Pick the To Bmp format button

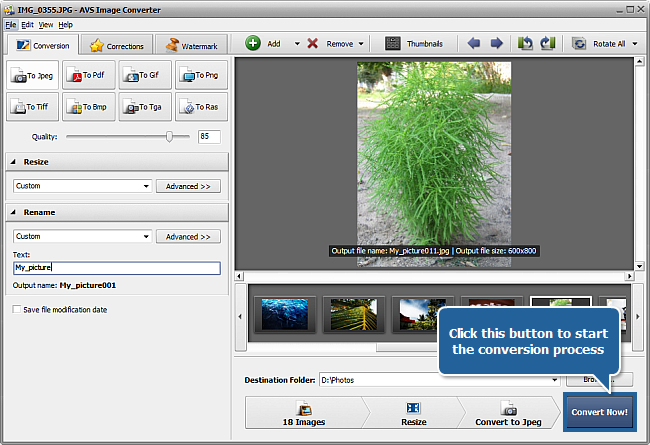pos(89,107)
